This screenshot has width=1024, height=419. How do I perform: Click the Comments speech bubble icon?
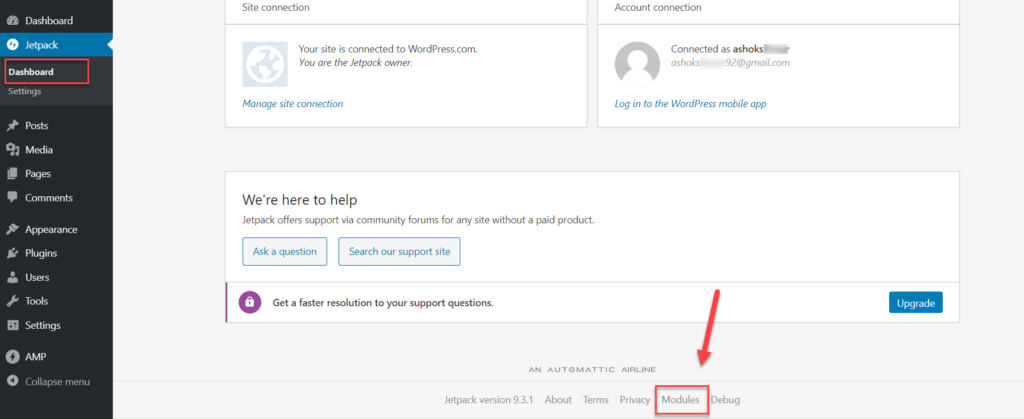click(x=12, y=198)
